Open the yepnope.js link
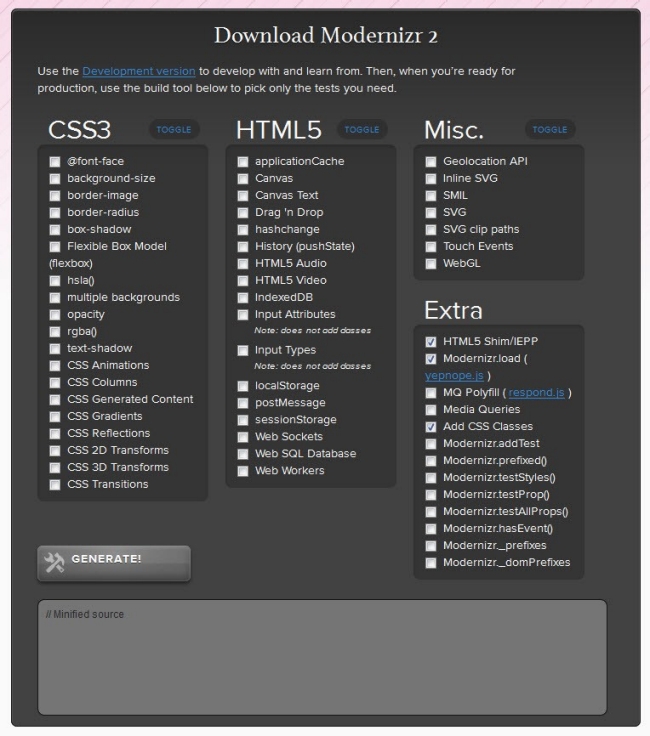Image resolution: width=650 pixels, height=736 pixels. pyautogui.click(x=453, y=376)
